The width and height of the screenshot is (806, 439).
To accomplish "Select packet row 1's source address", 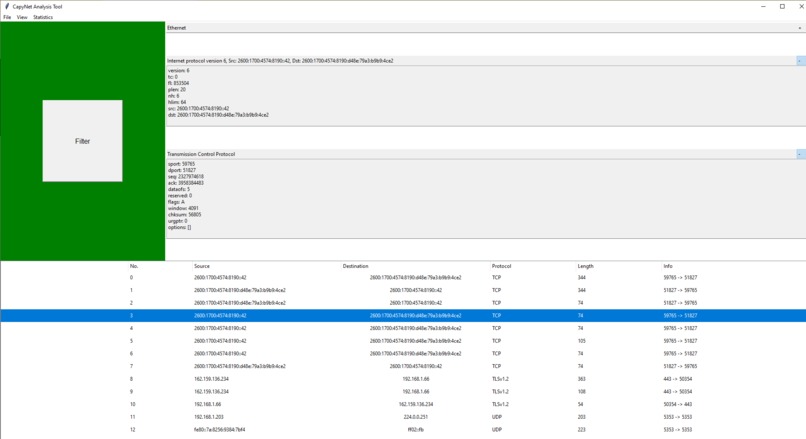I will 240,290.
